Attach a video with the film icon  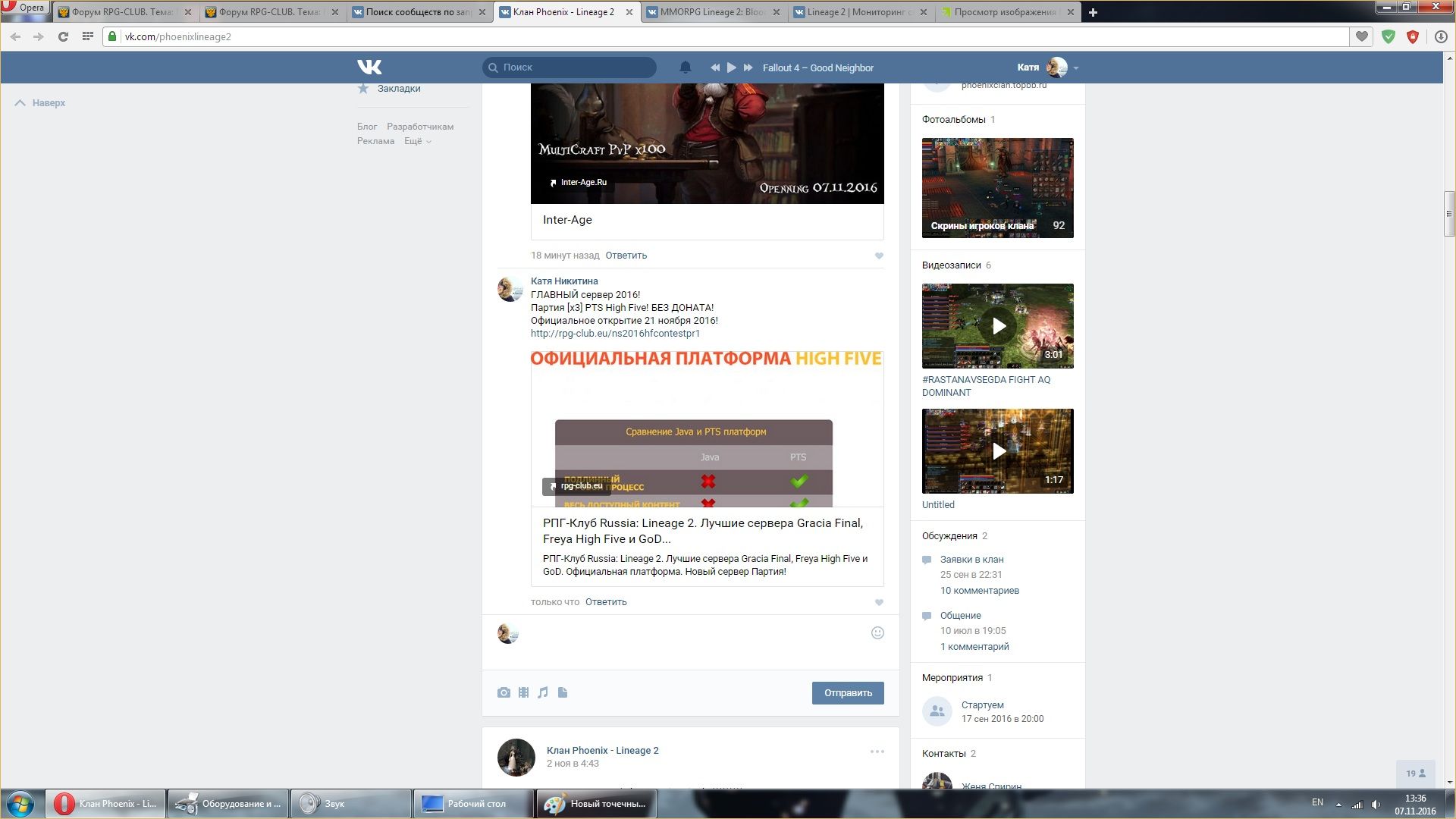pos(523,692)
